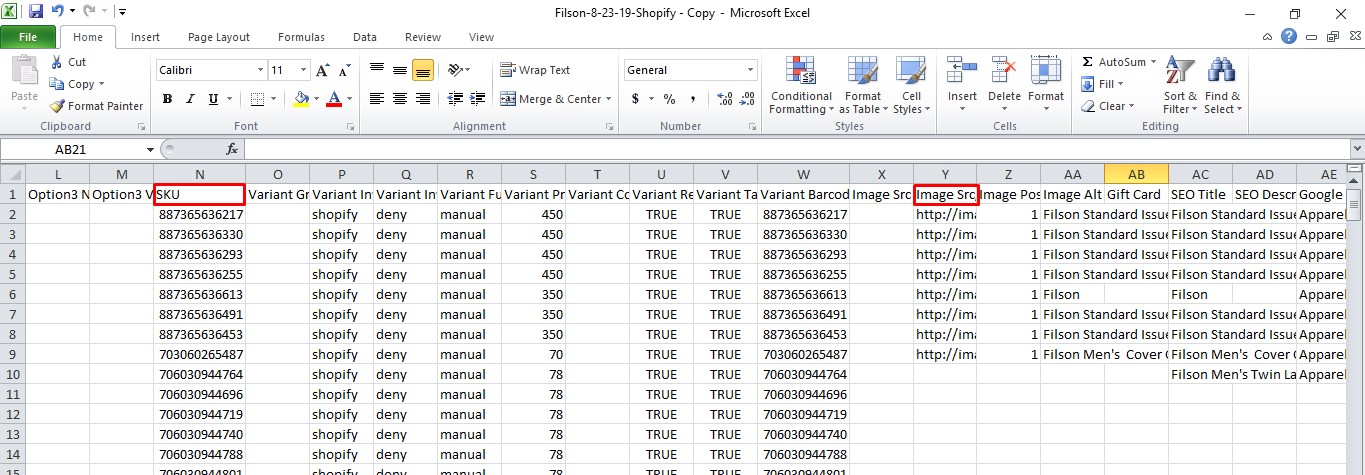This screenshot has height=475, width=1365.
Task: Expand the Fill dropdown in Editing
Action: coord(1120,84)
